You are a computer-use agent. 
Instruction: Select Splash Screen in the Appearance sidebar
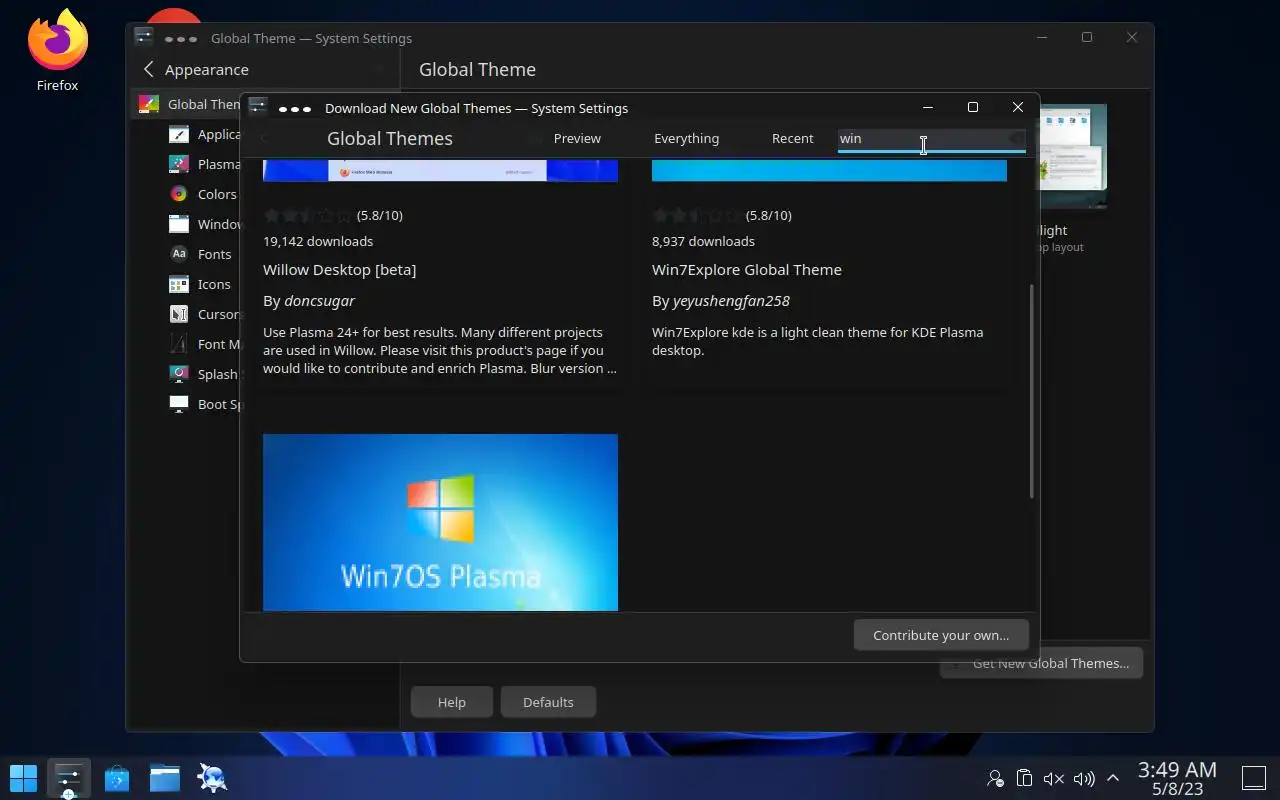(x=207, y=374)
